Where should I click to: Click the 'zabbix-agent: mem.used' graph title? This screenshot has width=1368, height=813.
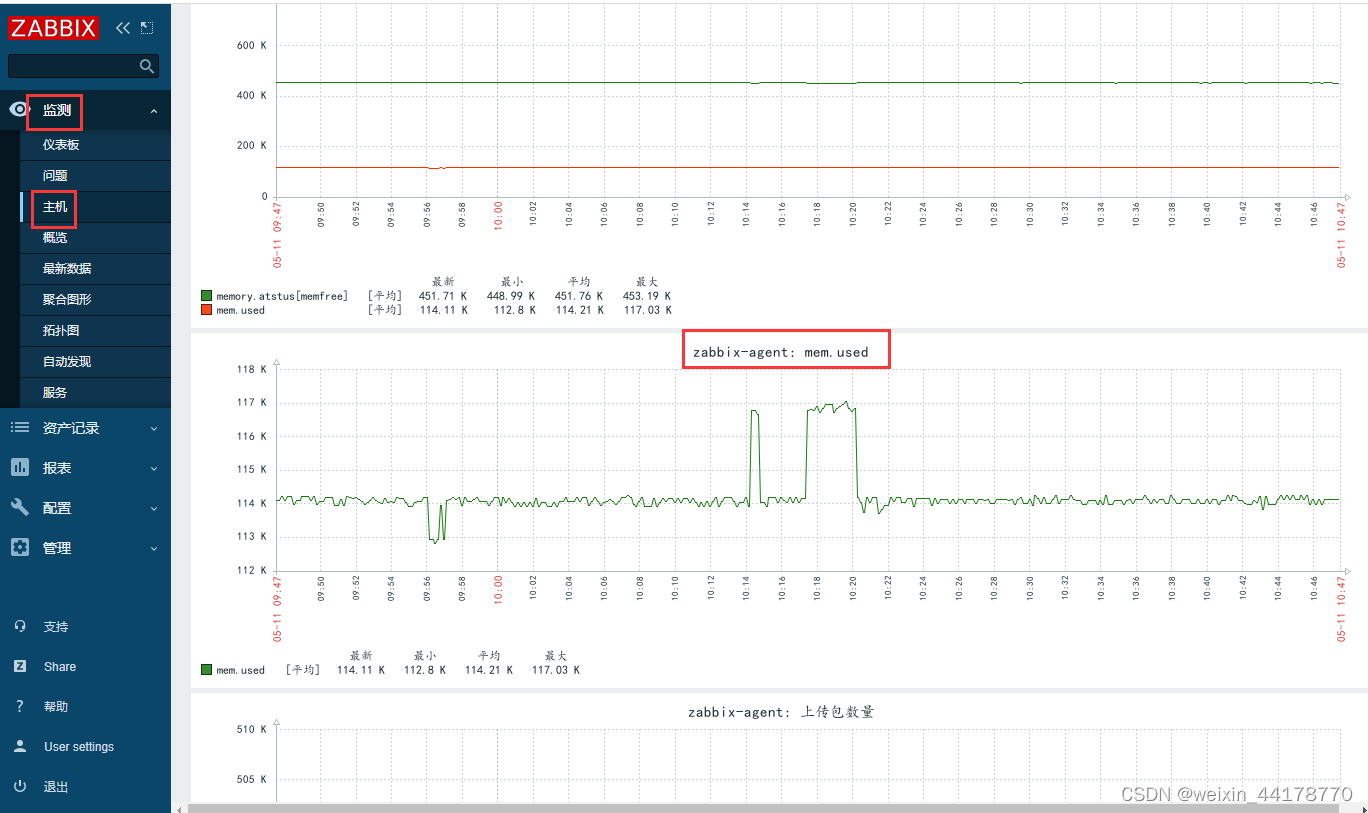[781, 352]
